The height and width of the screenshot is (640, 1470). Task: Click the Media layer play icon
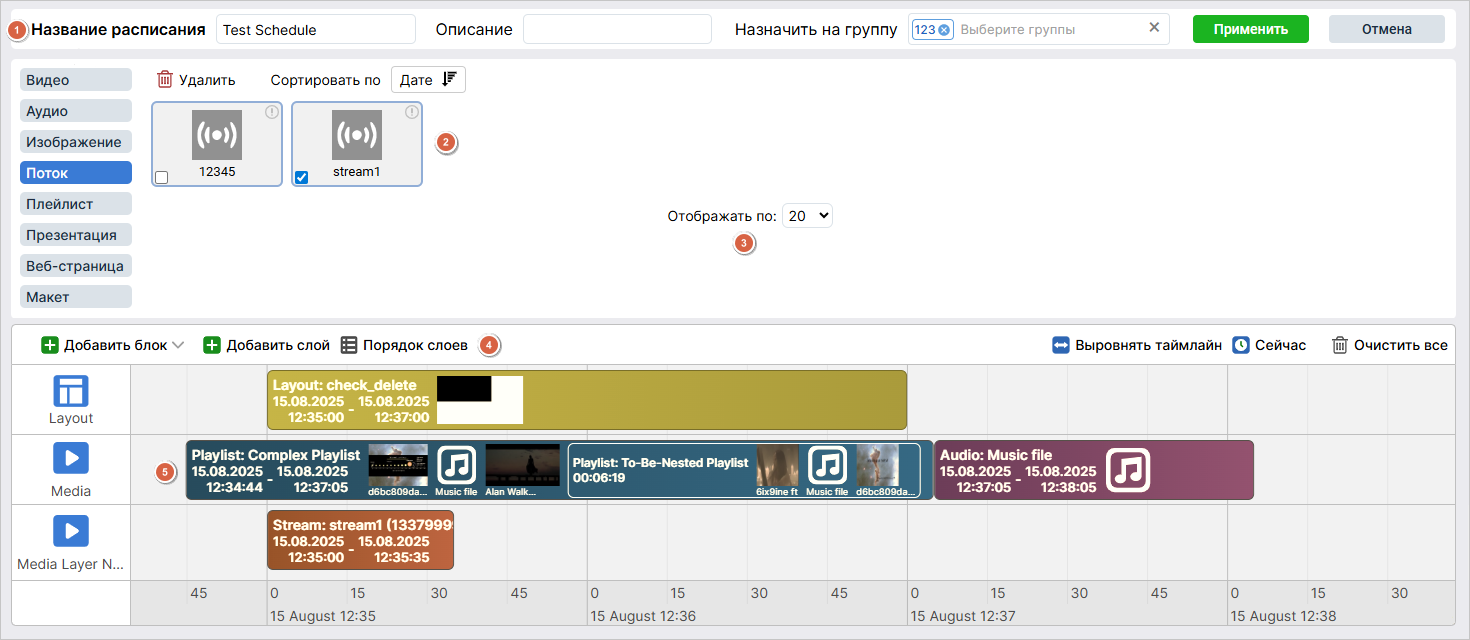(x=71, y=458)
